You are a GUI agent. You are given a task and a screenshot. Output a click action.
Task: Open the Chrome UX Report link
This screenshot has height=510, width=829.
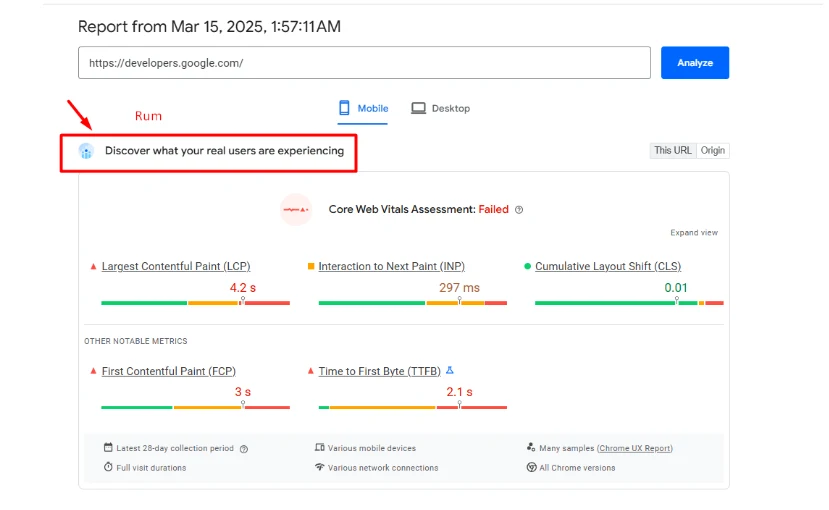635,448
